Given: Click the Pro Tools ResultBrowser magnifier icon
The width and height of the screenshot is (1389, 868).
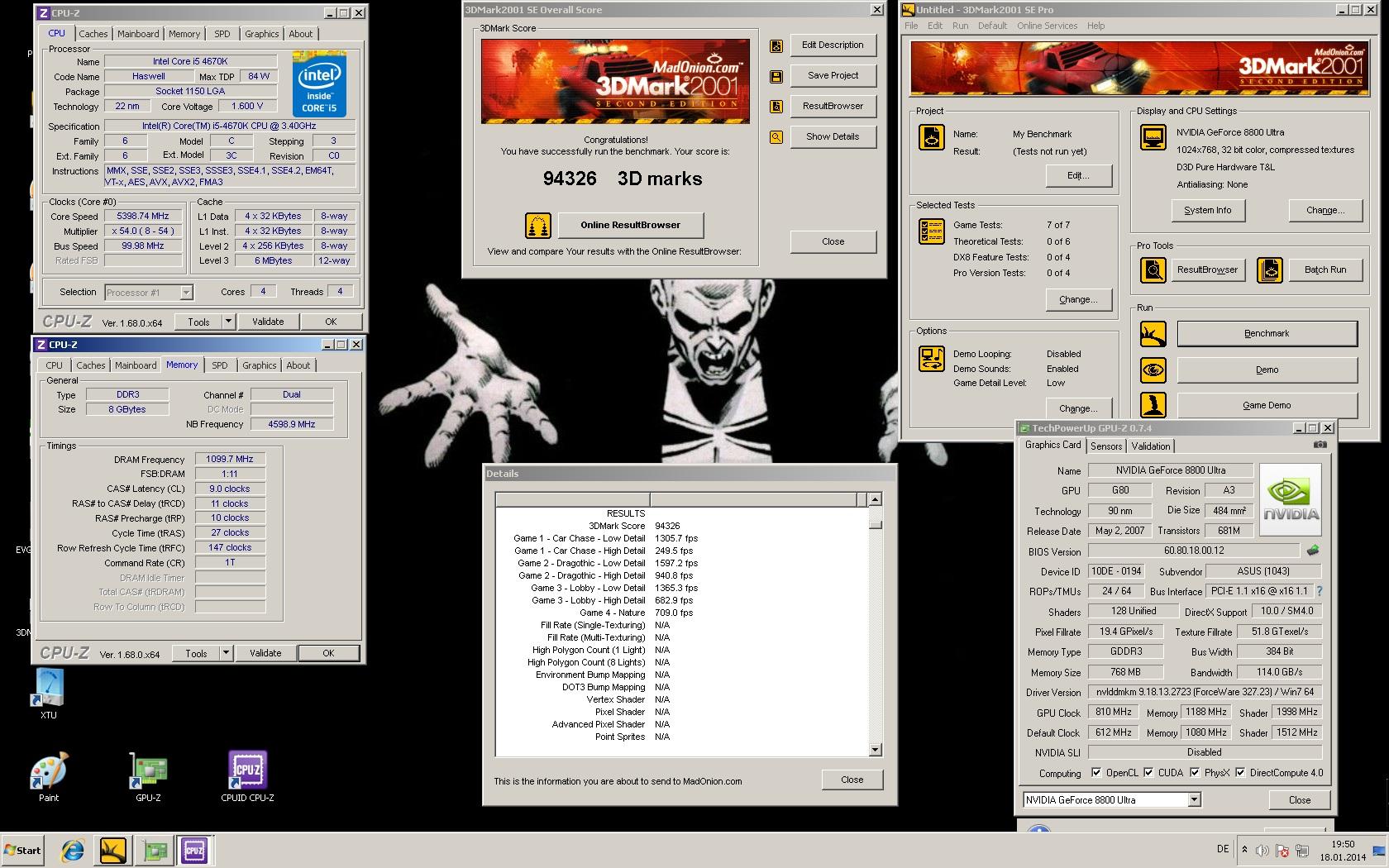Looking at the screenshot, I should pos(1153,269).
